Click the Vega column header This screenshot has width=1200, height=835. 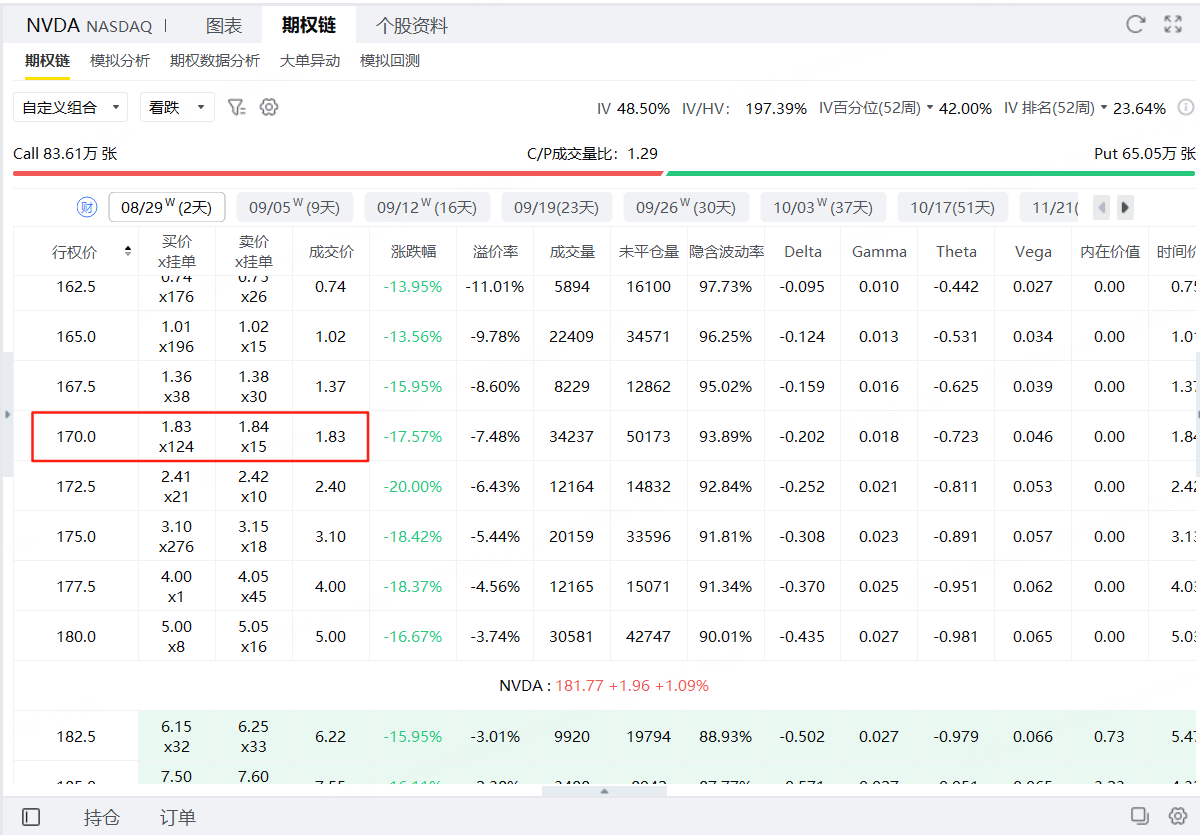coord(1033,251)
